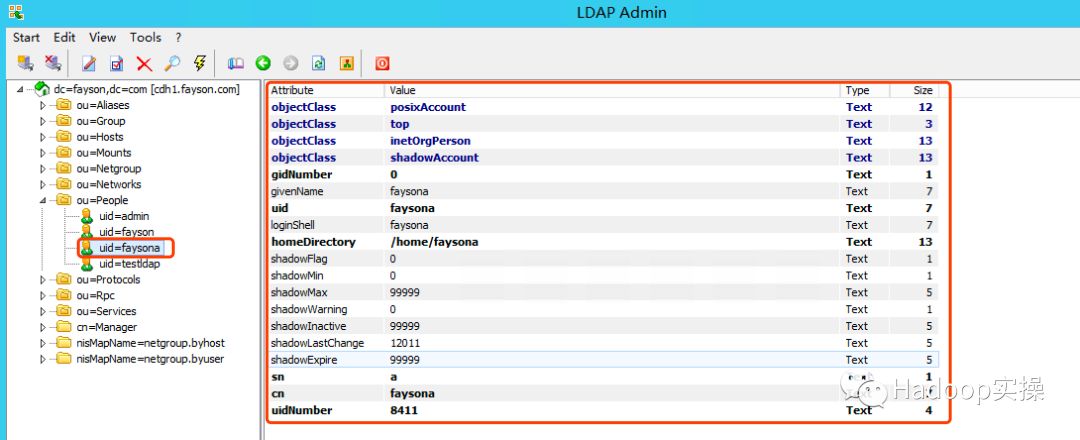Select the ou=Rpc tree entry
1080x440 pixels.
pyautogui.click(x=96, y=295)
